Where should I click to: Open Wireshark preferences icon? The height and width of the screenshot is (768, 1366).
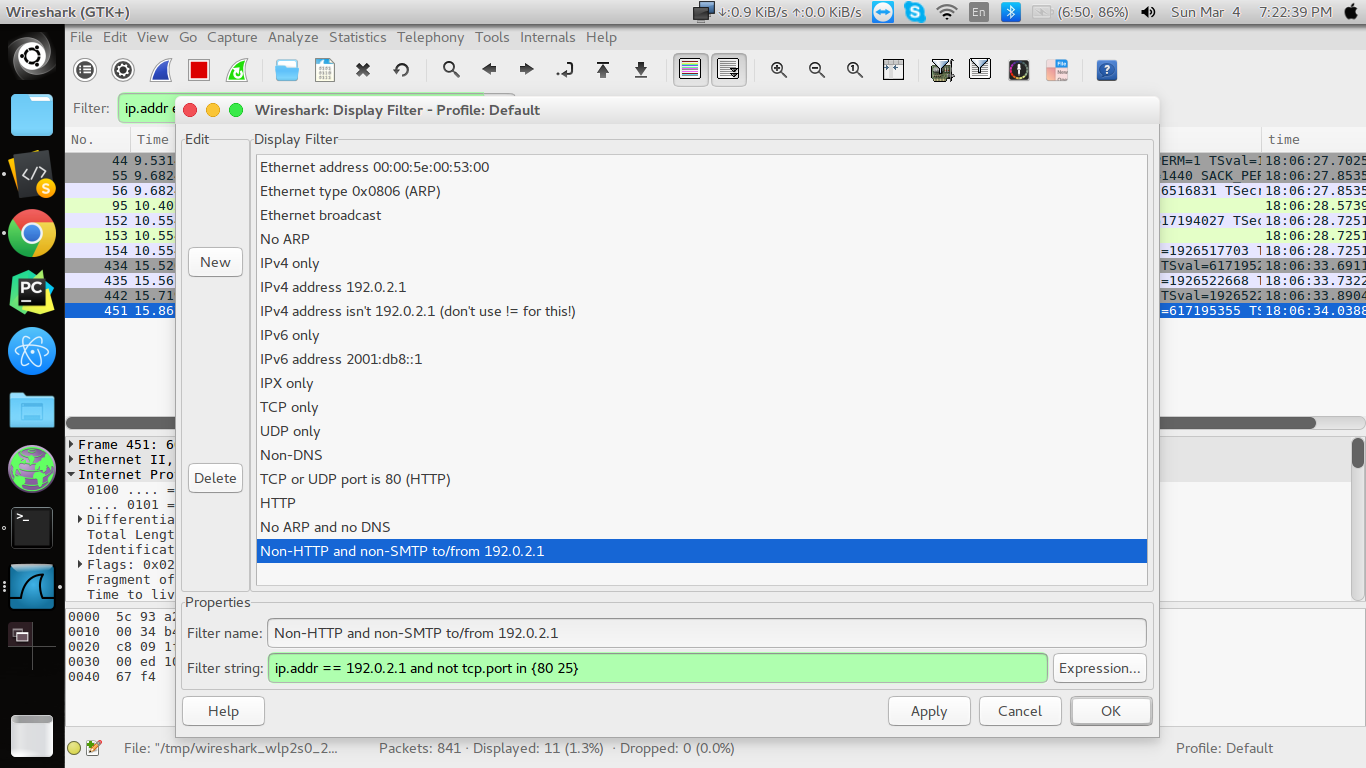pyautogui.click(x=1057, y=70)
